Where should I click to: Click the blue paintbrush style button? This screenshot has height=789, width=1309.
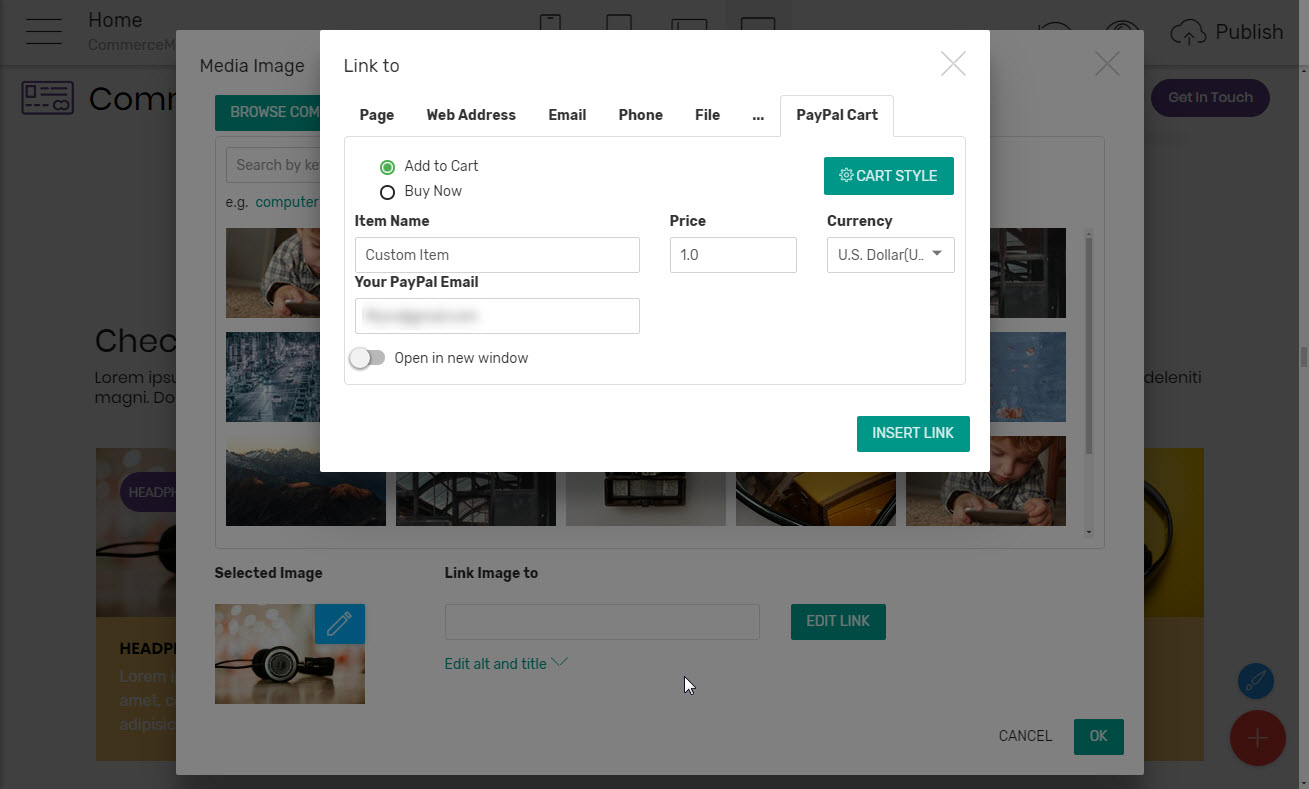pos(1256,681)
